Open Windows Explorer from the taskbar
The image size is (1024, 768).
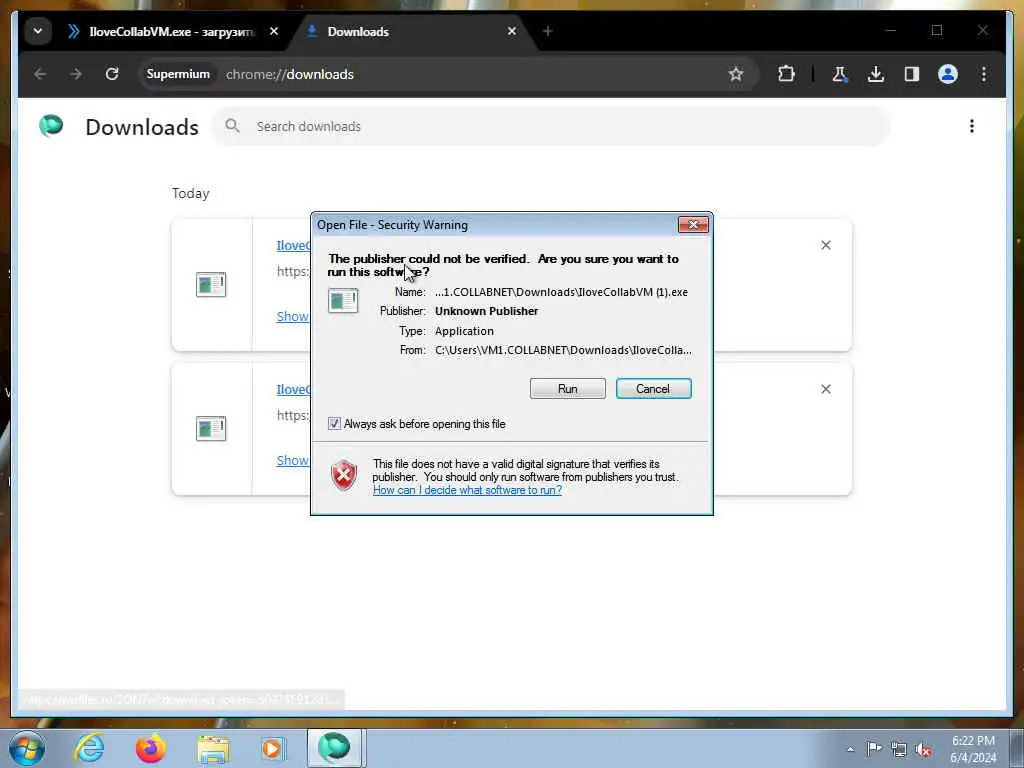click(213, 748)
